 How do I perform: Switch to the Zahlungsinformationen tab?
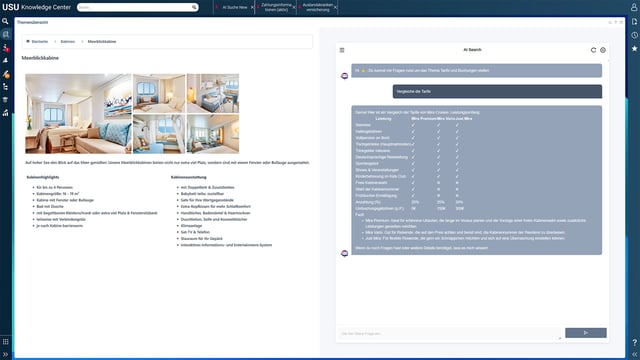coord(276,7)
